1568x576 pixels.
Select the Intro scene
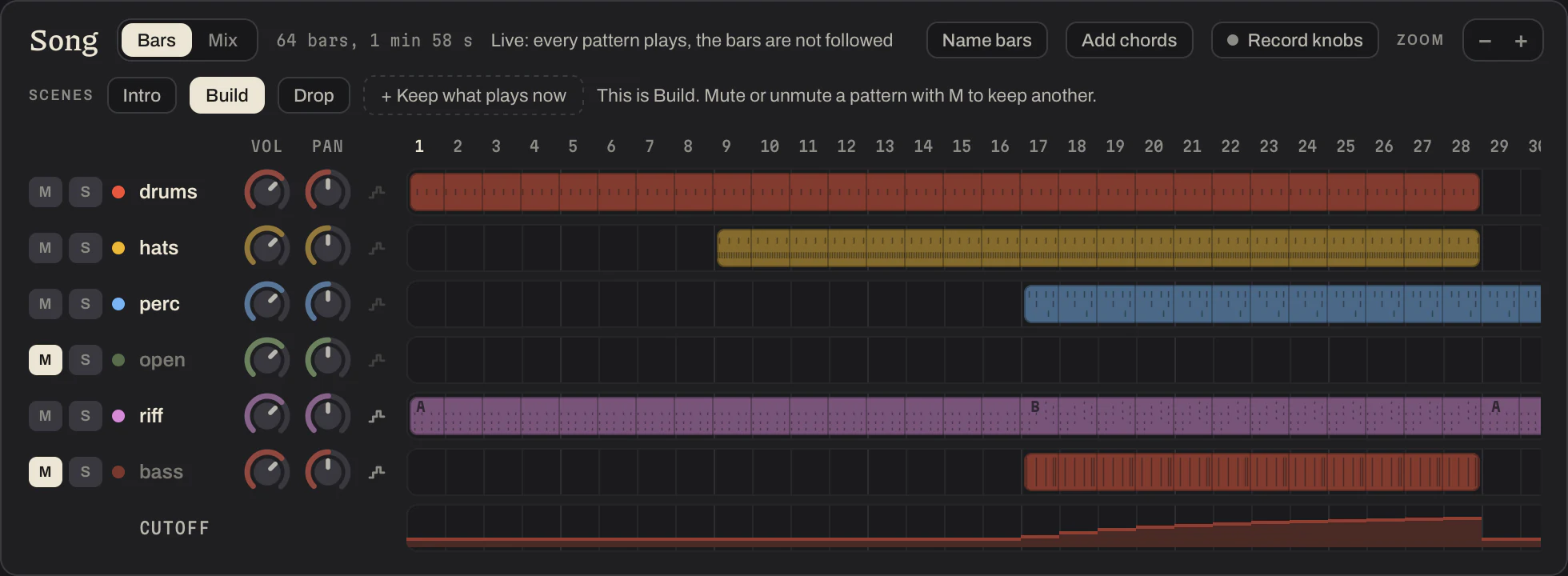tap(142, 95)
